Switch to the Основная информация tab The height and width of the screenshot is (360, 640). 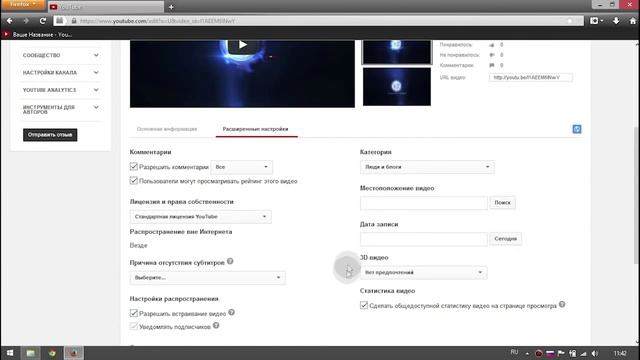point(167,129)
